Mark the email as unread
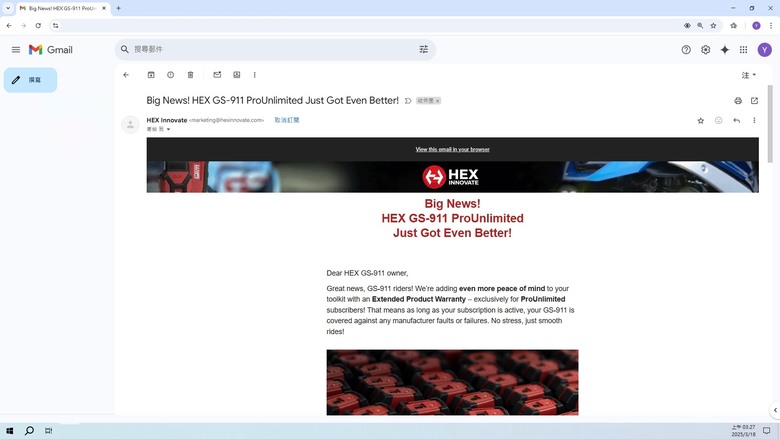780x439 pixels. point(217,75)
